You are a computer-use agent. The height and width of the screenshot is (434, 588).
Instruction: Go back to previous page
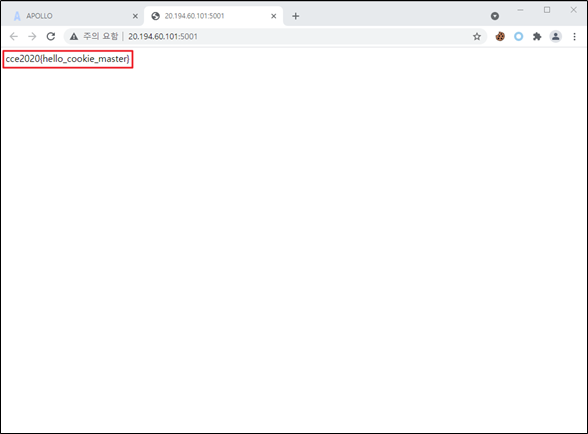(14, 36)
